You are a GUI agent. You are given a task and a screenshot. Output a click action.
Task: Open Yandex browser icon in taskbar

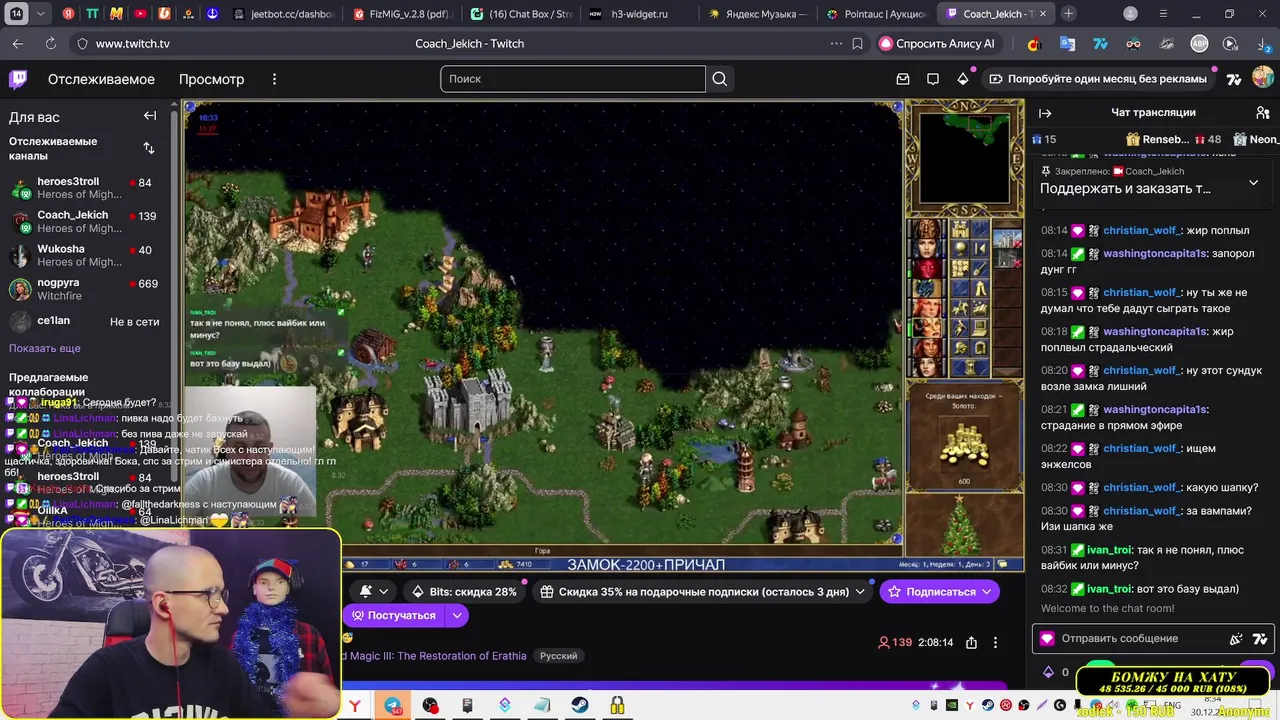pos(355,706)
